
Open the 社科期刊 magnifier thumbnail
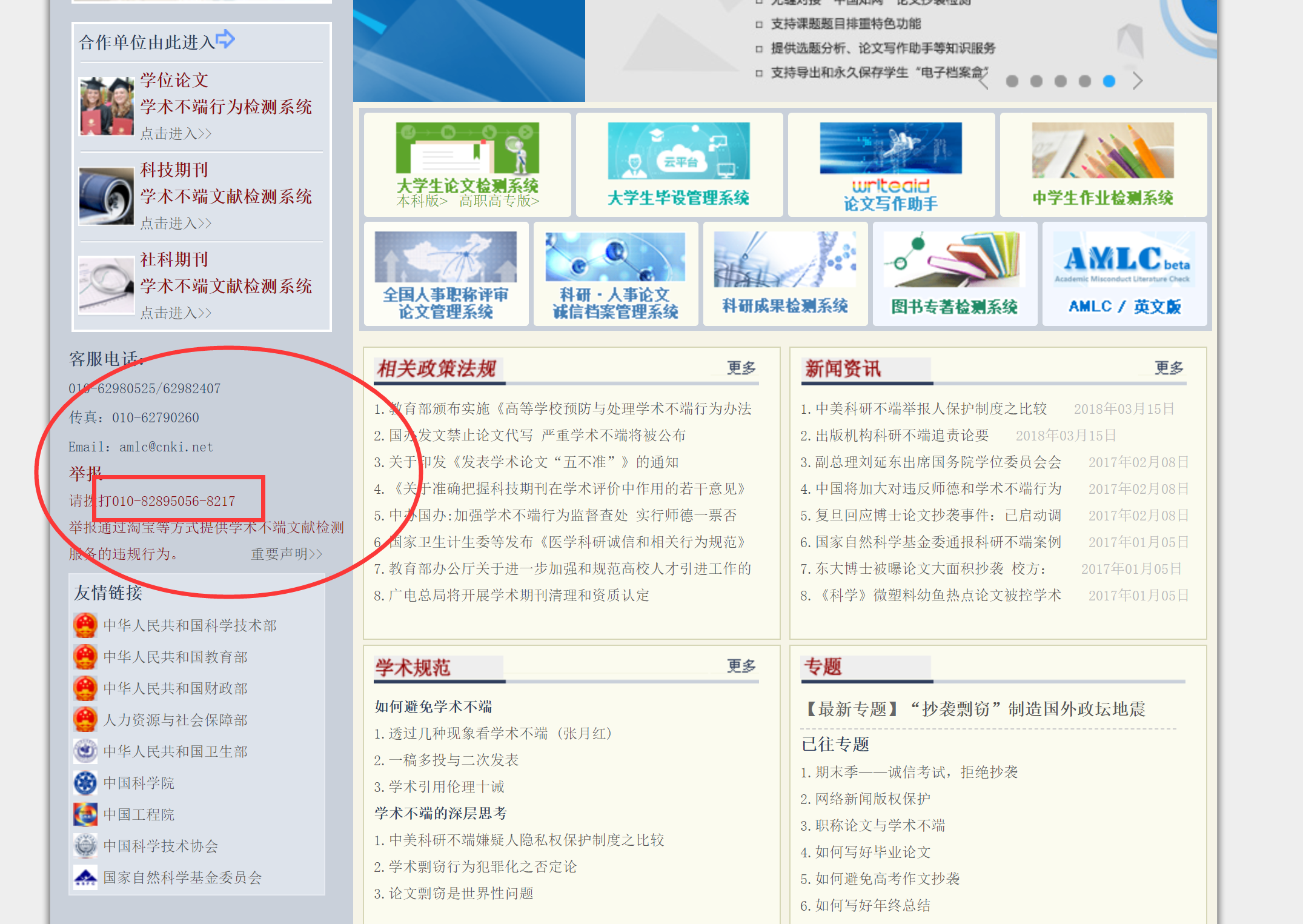tap(107, 285)
